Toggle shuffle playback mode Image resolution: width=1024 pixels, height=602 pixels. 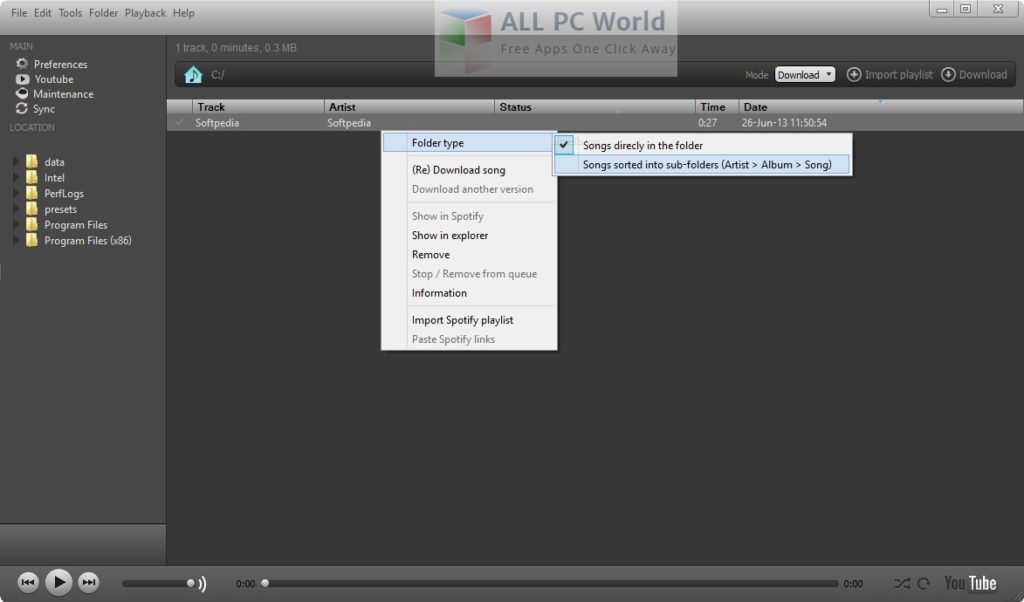tap(902, 583)
